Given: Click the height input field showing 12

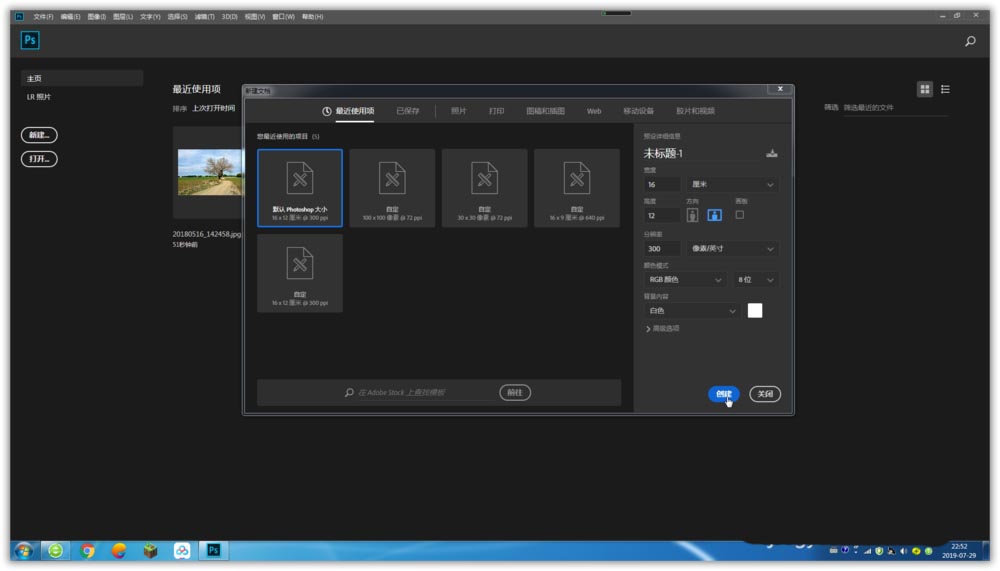Looking at the screenshot, I should pos(662,216).
